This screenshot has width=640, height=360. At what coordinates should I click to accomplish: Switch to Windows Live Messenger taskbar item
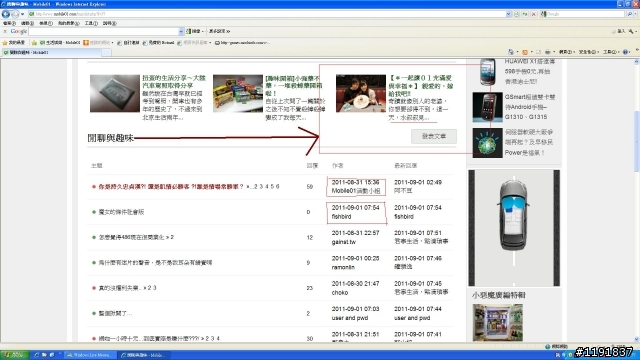(x=90, y=355)
